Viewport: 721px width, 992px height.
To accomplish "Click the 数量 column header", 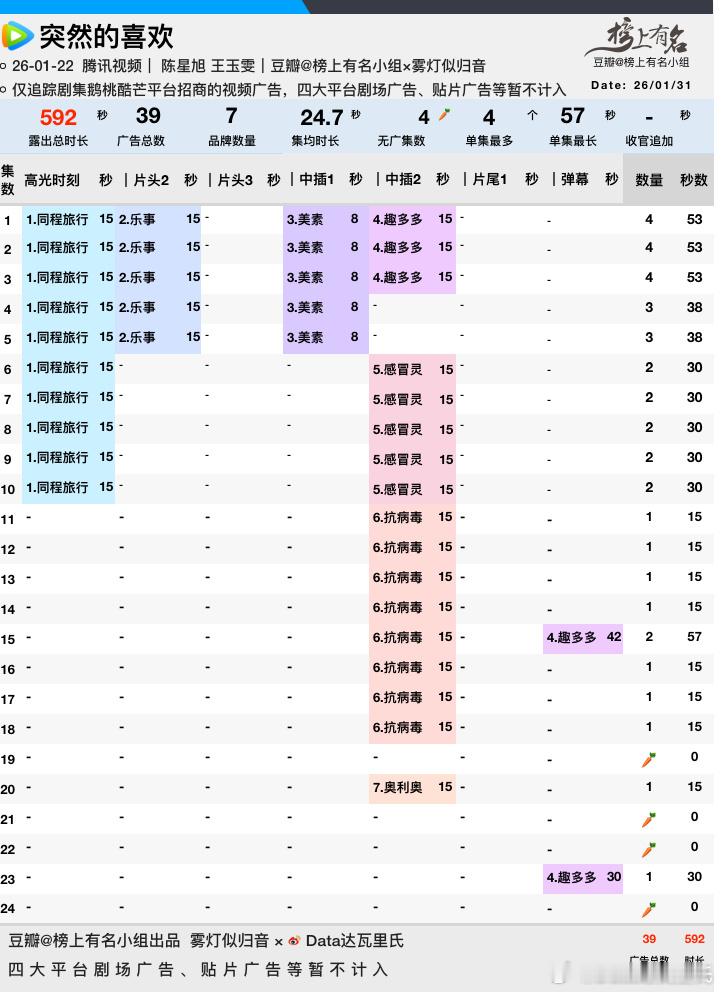I will pos(649,180).
